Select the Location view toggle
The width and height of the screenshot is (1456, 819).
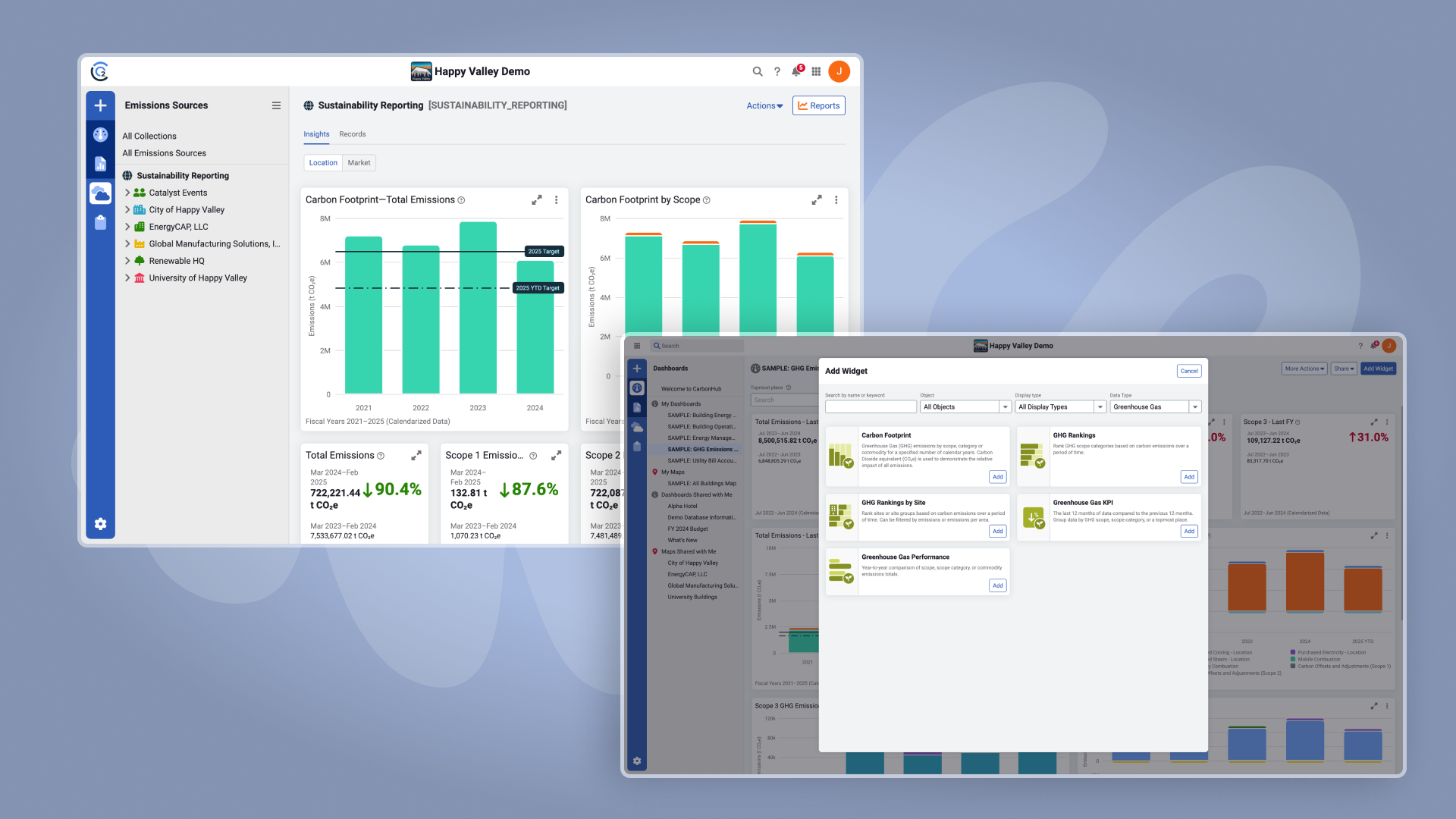(x=323, y=163)
